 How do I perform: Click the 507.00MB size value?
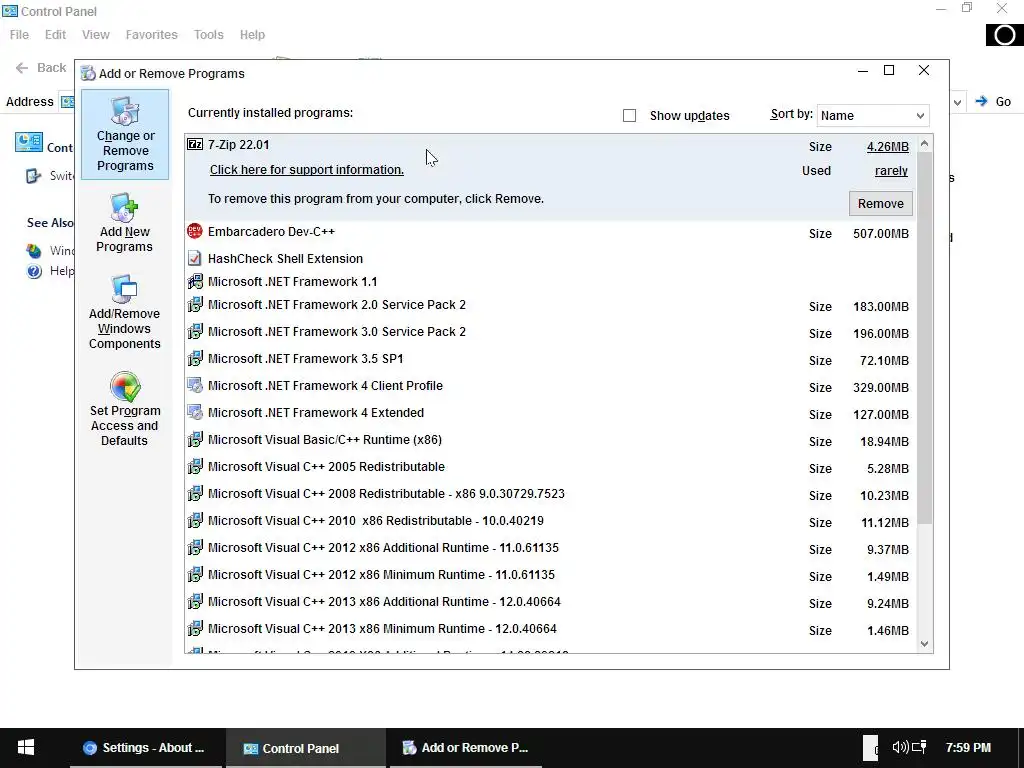[x=880, y=234]
